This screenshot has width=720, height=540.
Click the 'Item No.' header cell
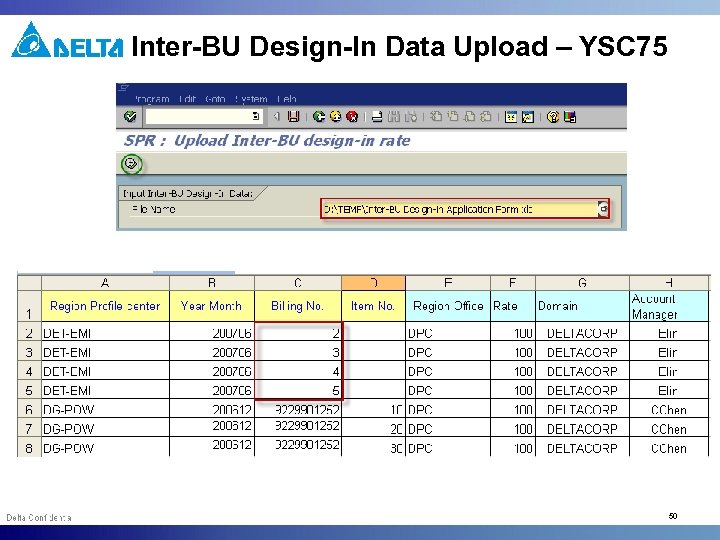(x=373, y=306)
